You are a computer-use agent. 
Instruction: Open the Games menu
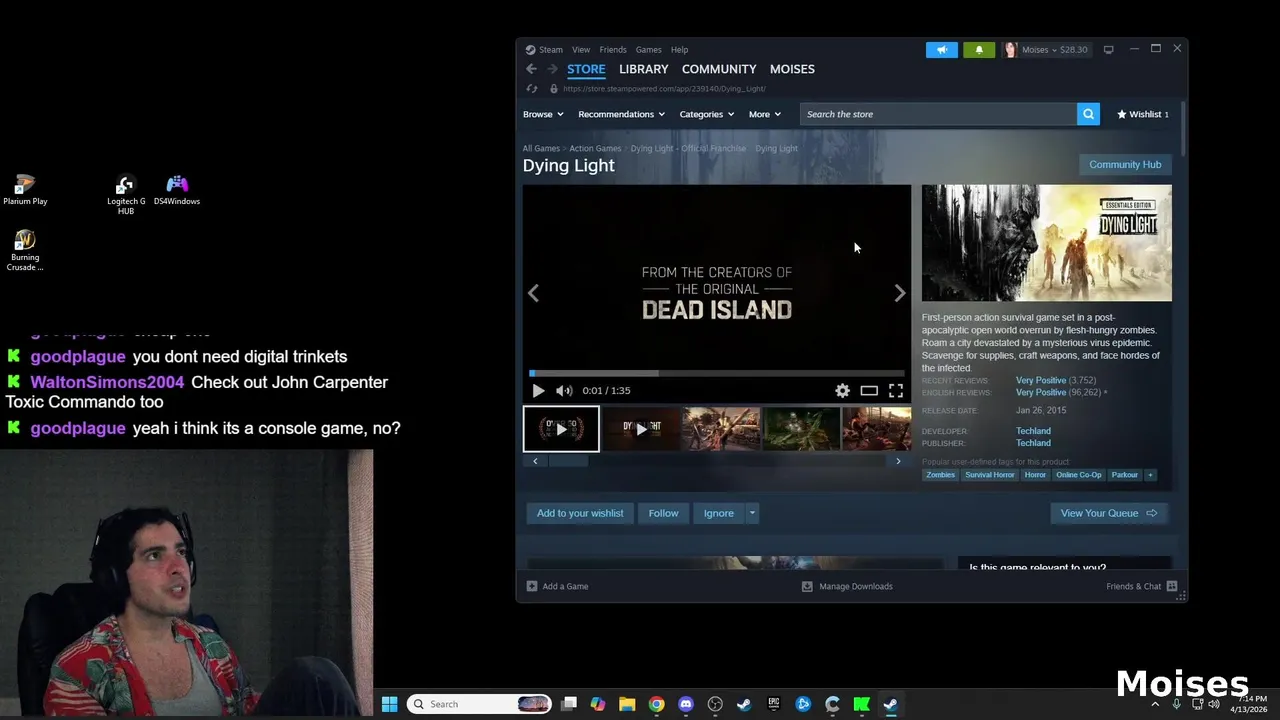click(x=649, y=49)
